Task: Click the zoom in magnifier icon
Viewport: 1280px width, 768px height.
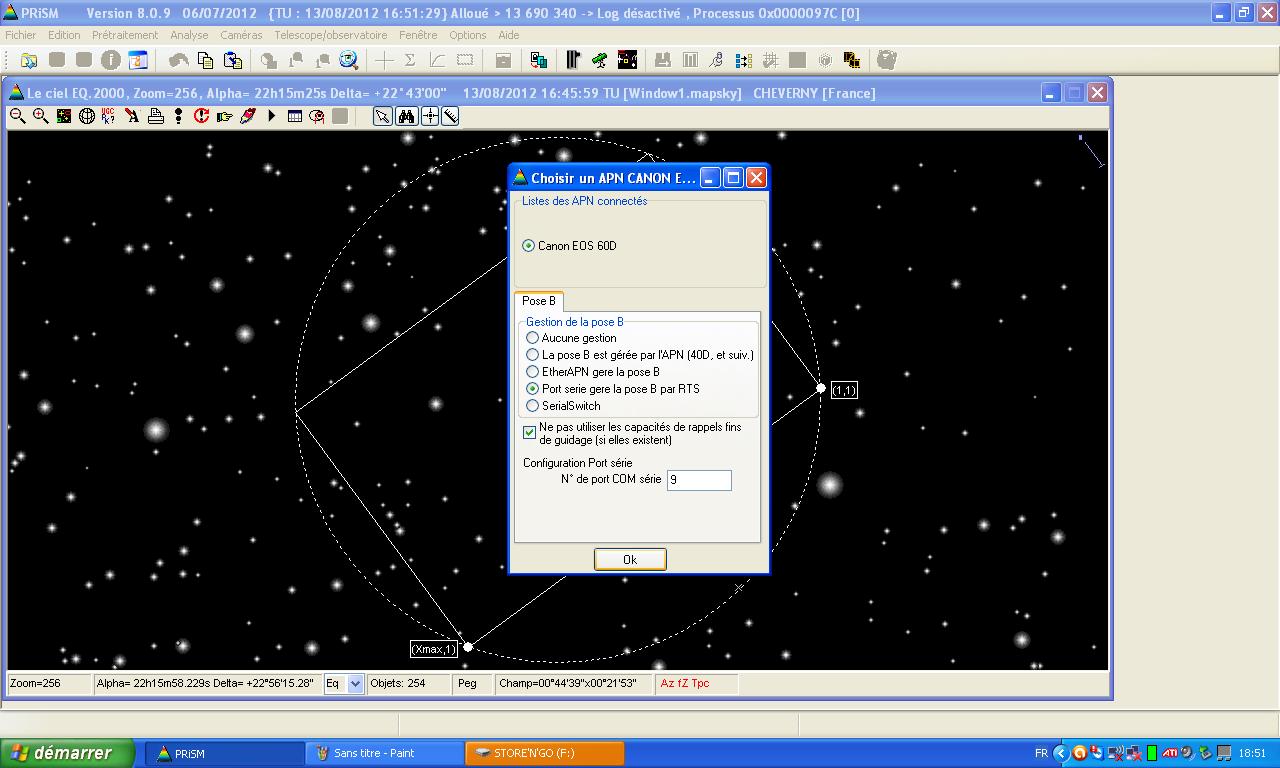Action: point(40,116)
